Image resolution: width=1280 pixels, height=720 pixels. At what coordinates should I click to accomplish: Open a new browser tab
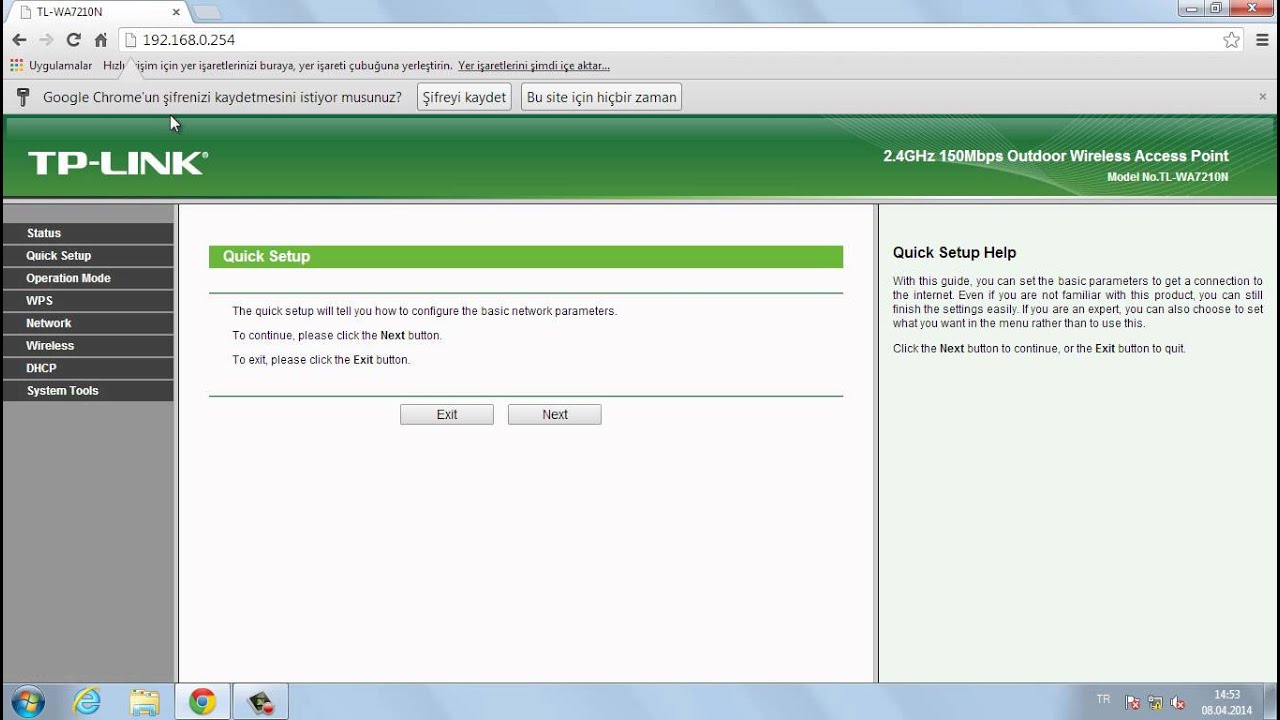[206, 12]
